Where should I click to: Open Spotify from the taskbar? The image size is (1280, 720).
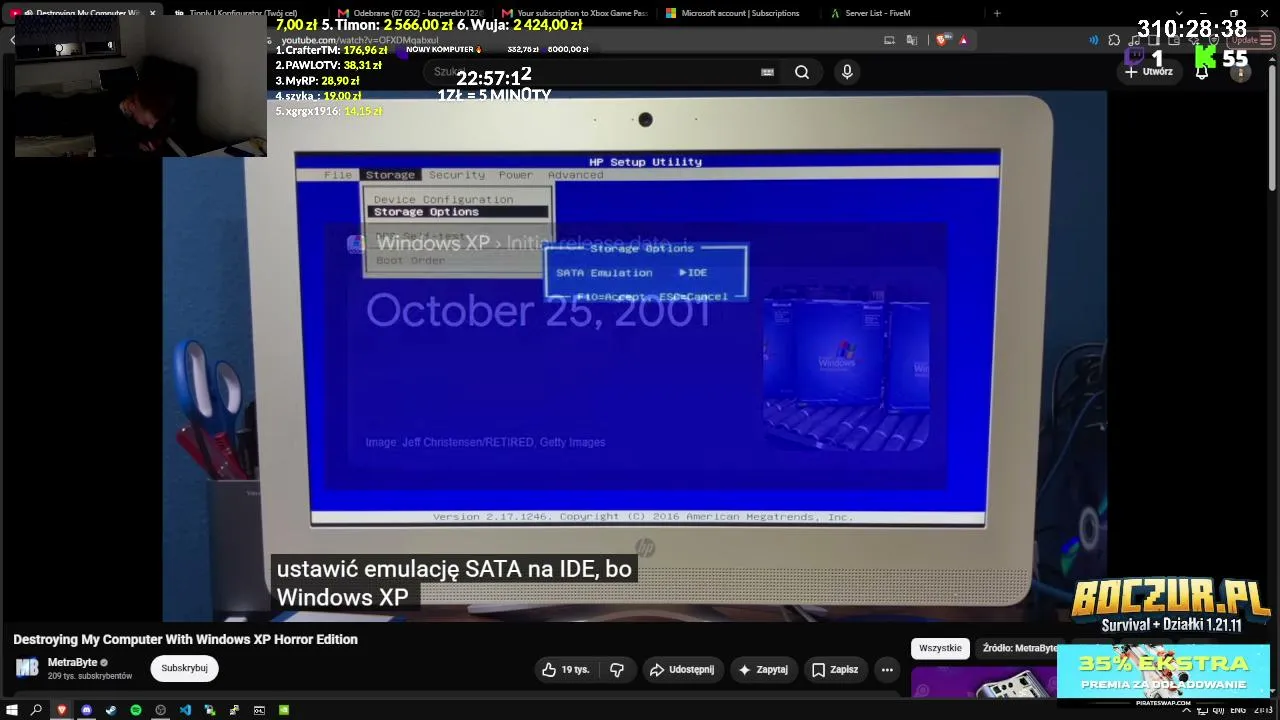click(x=136, y=710)
